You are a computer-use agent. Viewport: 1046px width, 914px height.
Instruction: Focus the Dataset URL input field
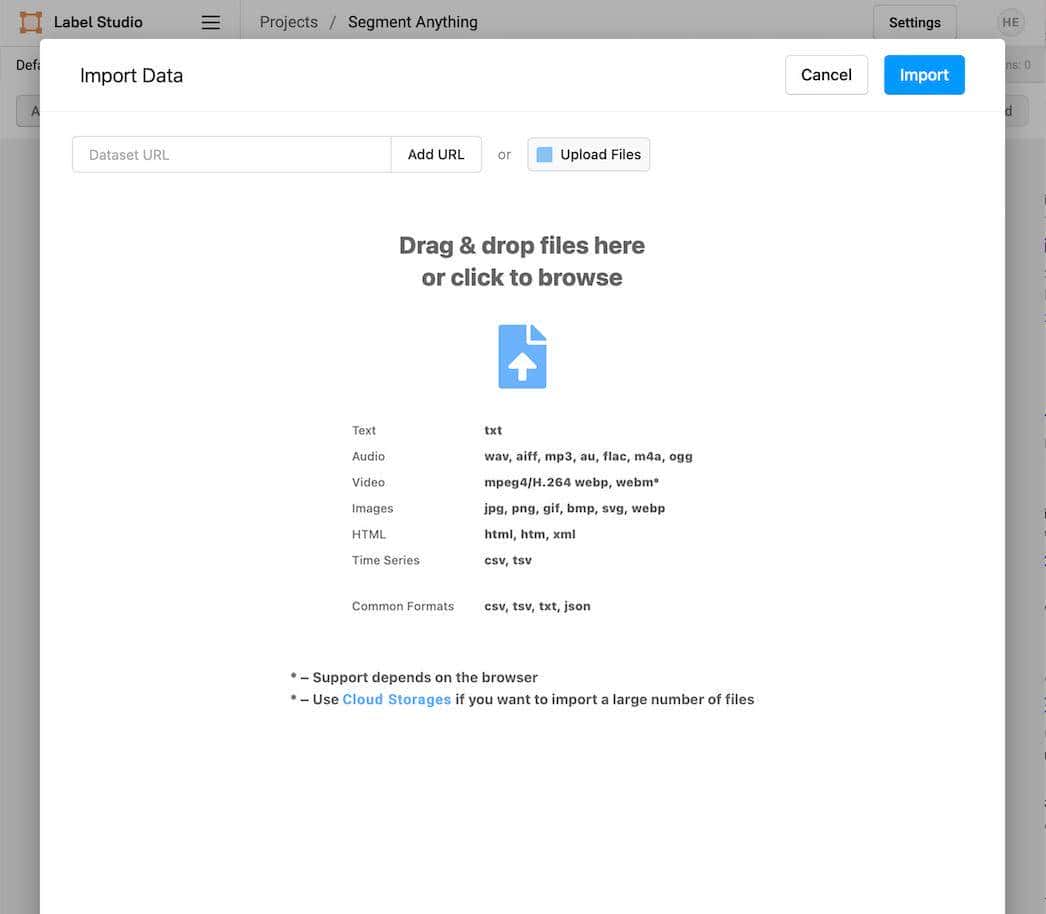click(231, 155)
